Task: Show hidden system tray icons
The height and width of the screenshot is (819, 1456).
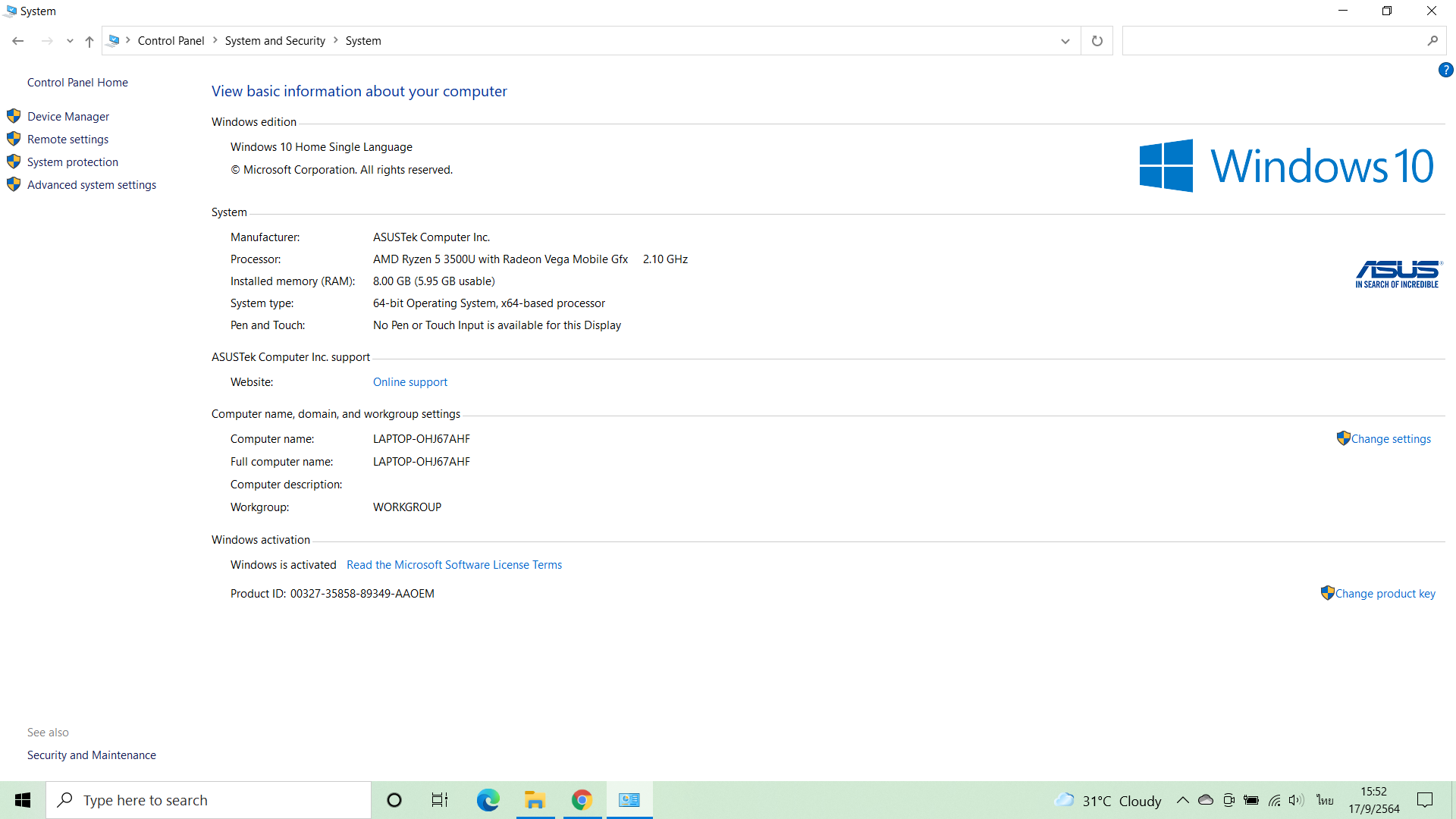Action: [1182, 800]
